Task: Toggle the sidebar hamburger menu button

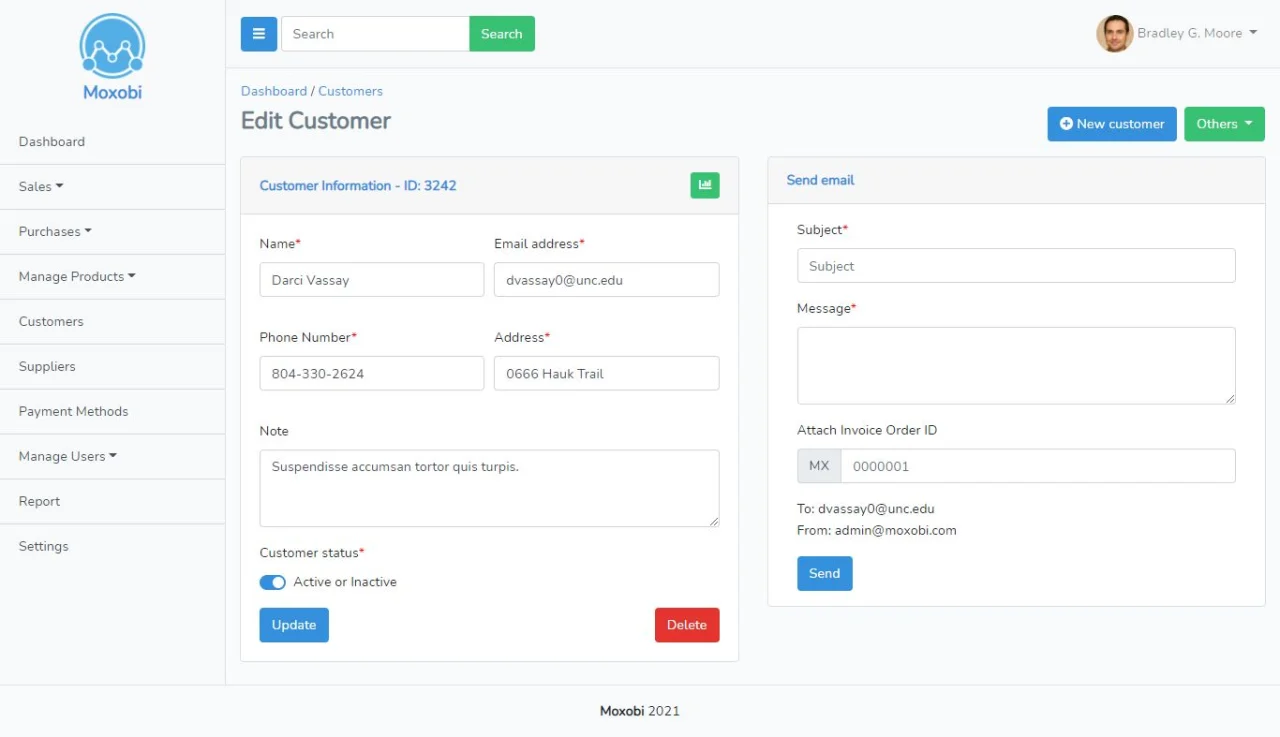Action: click(259, 34)
